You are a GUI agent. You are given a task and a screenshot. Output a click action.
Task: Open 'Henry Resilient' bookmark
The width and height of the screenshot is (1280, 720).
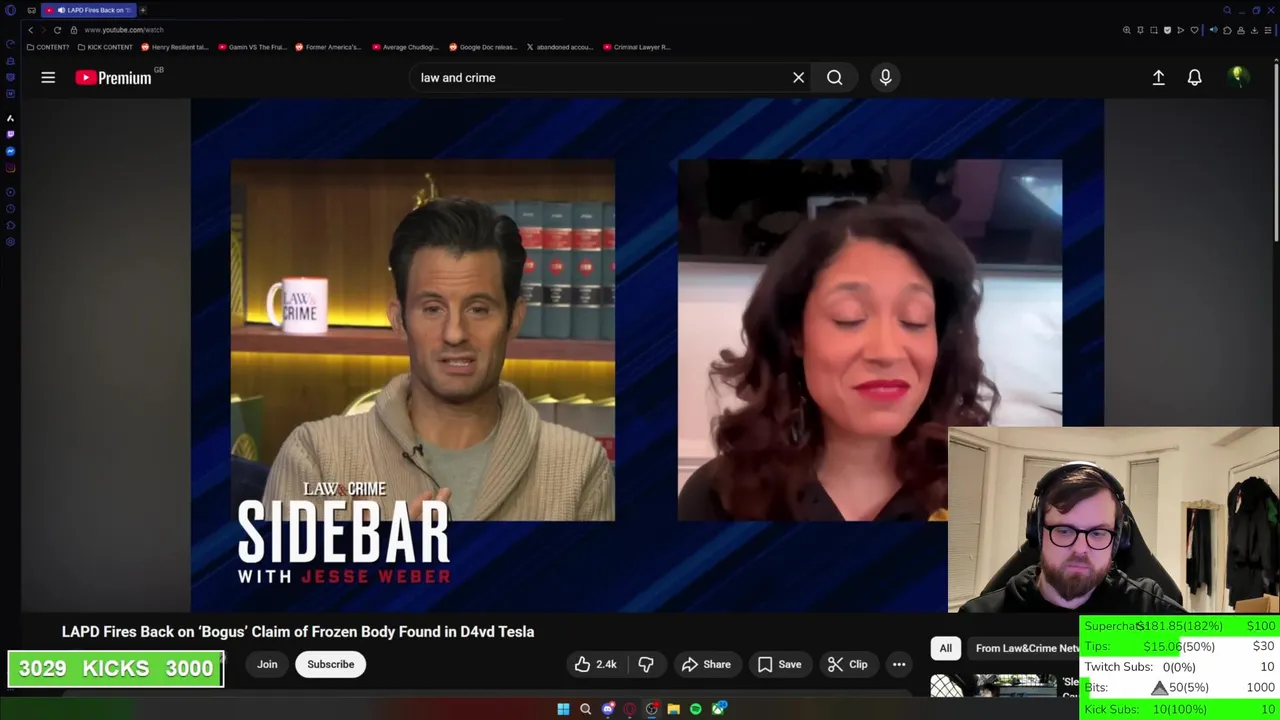[x=175, y=47]
